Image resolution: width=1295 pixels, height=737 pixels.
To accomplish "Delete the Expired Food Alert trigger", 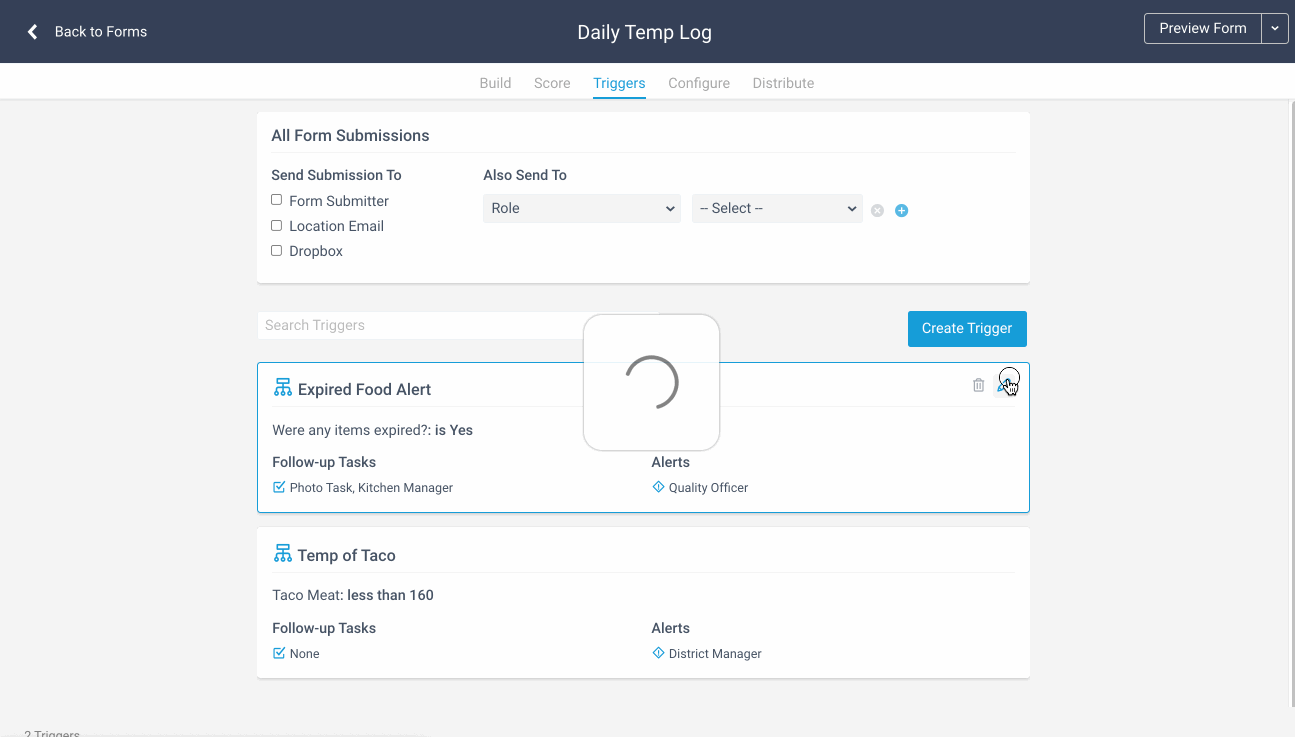I will click(x=978, y=385).
